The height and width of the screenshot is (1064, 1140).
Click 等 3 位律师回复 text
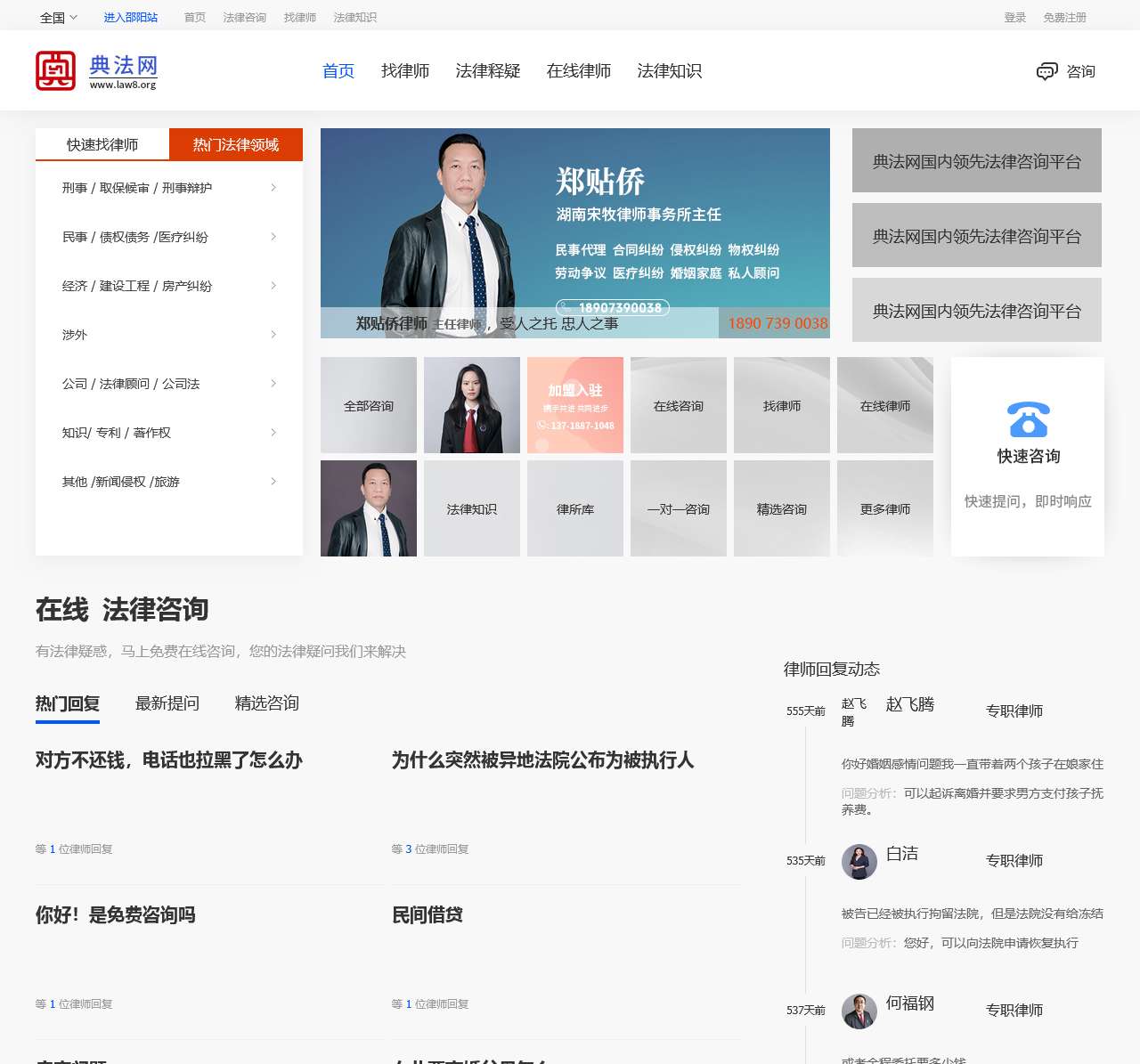(430, 849)
